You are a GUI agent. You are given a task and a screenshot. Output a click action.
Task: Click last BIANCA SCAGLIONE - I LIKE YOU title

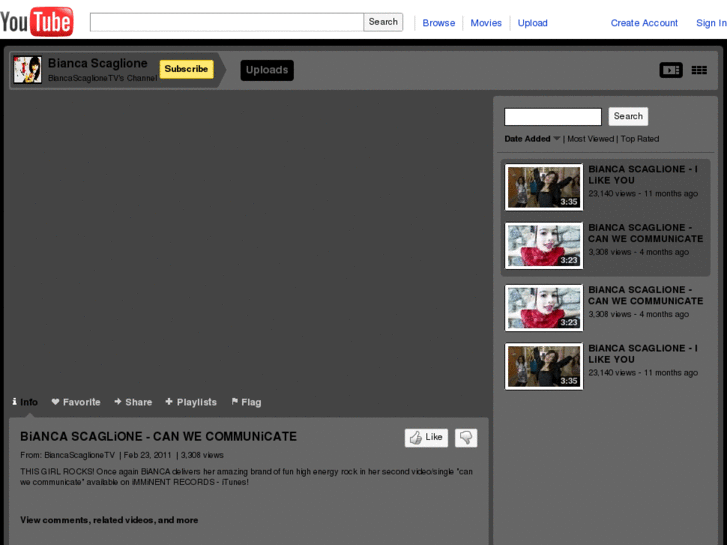[643, 354]
